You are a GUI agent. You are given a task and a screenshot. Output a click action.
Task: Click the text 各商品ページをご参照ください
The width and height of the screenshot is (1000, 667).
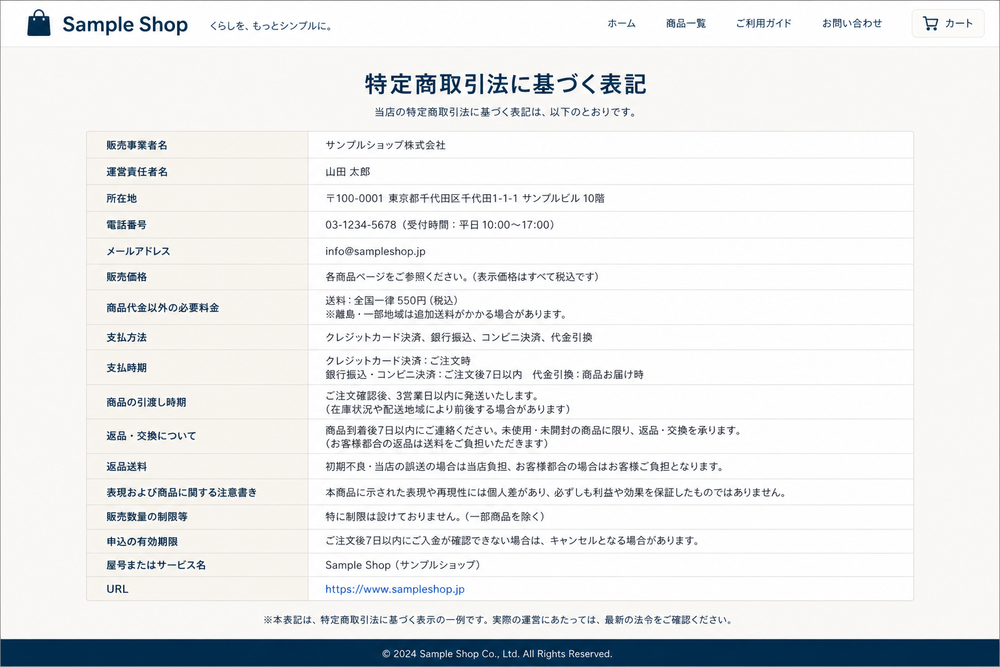pos(398,277)
